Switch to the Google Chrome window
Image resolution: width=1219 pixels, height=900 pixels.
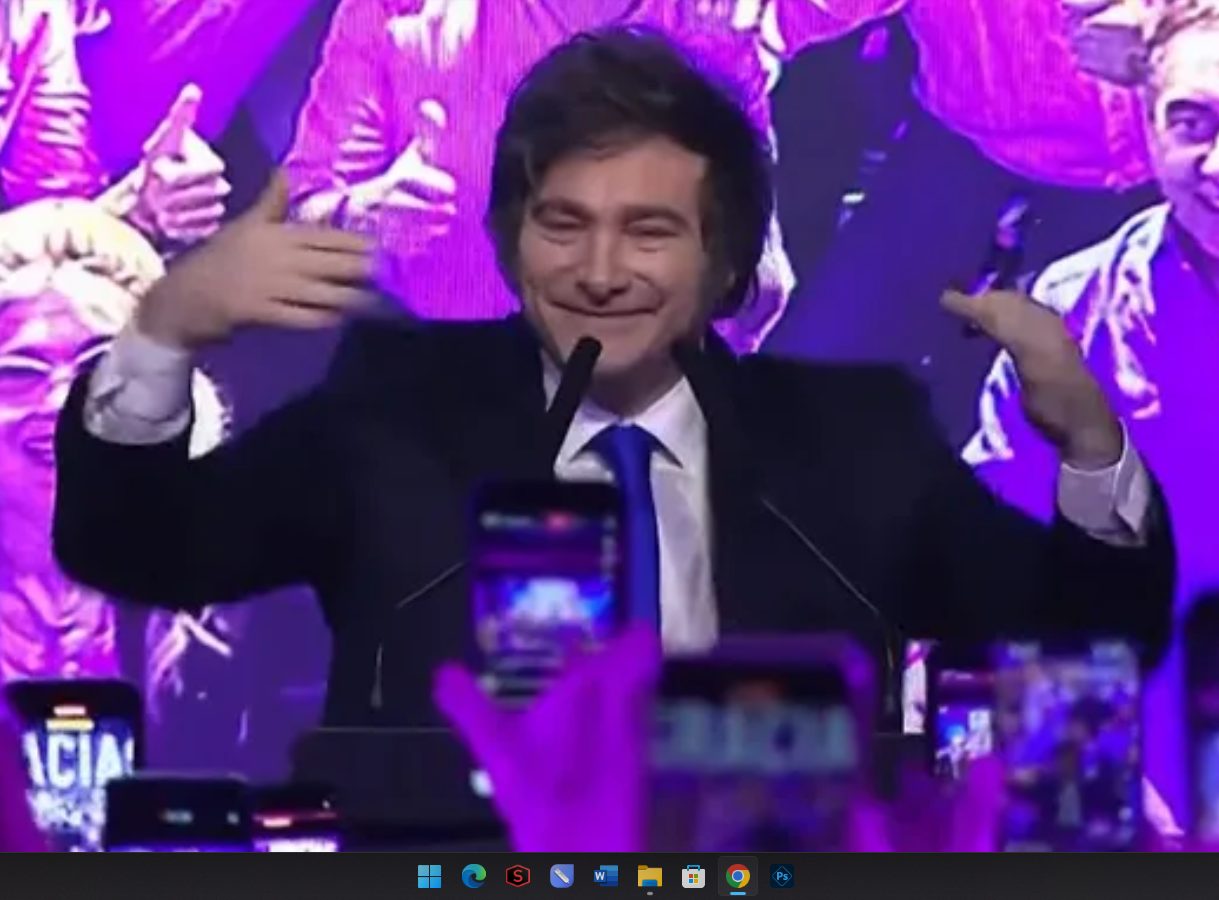click(x=737, y=877)
